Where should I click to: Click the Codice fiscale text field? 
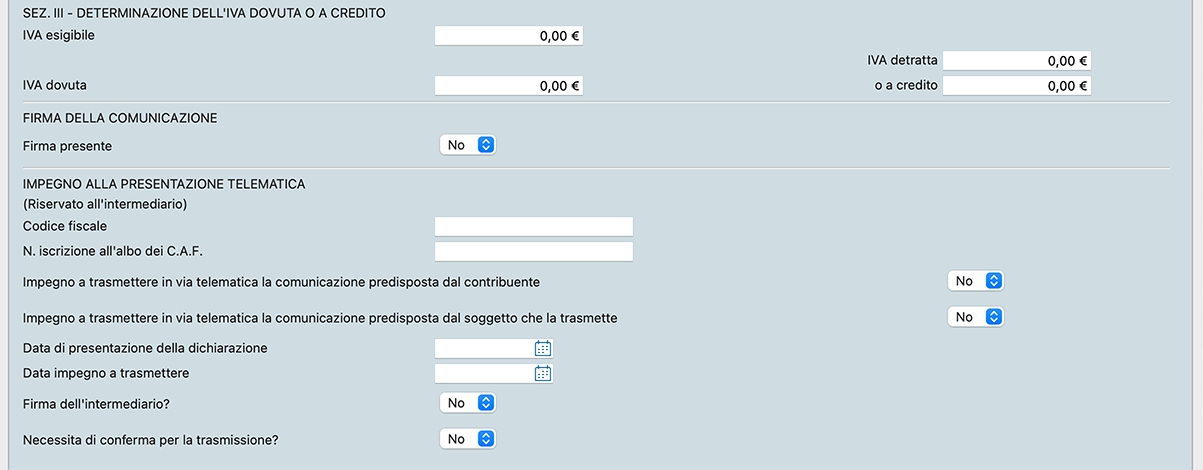point(534,226)
